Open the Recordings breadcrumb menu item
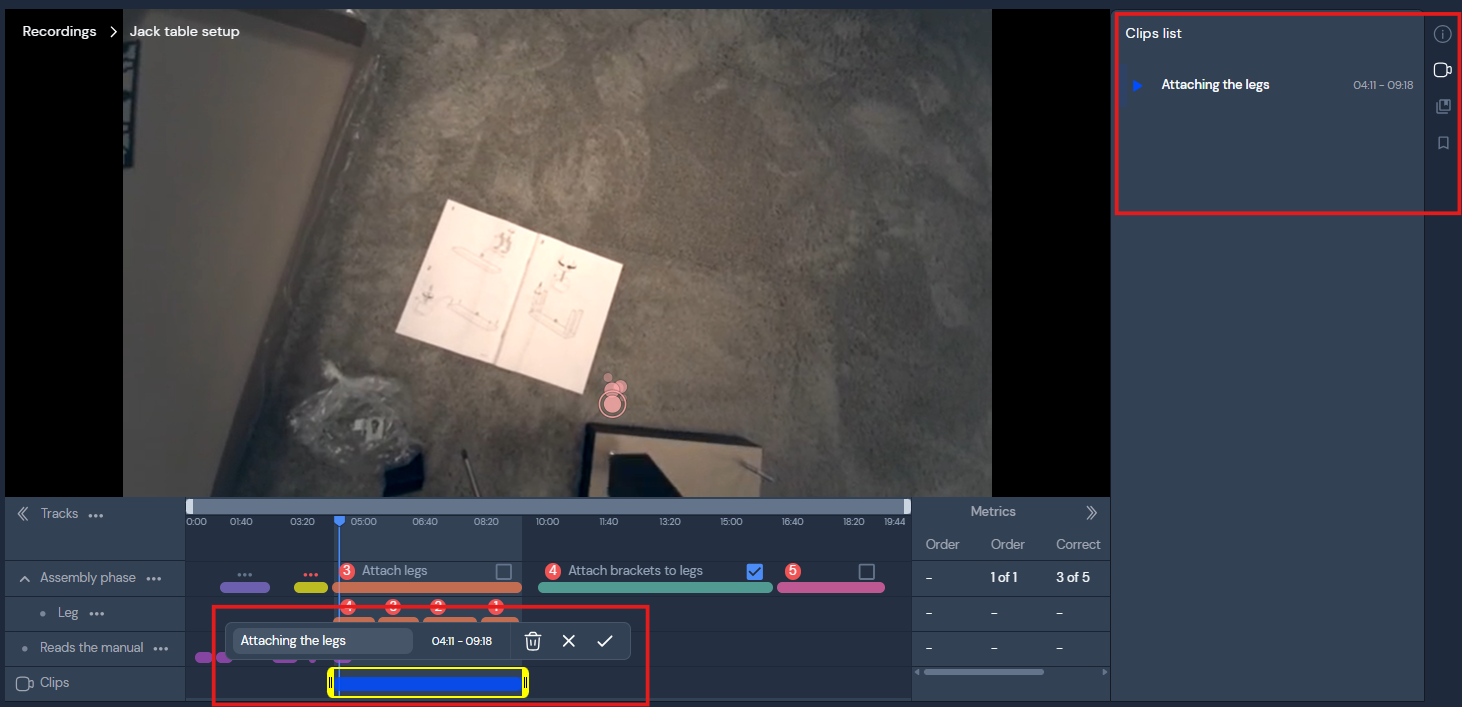Screen dimensions: 1462x707 click(x=60, y=31)
